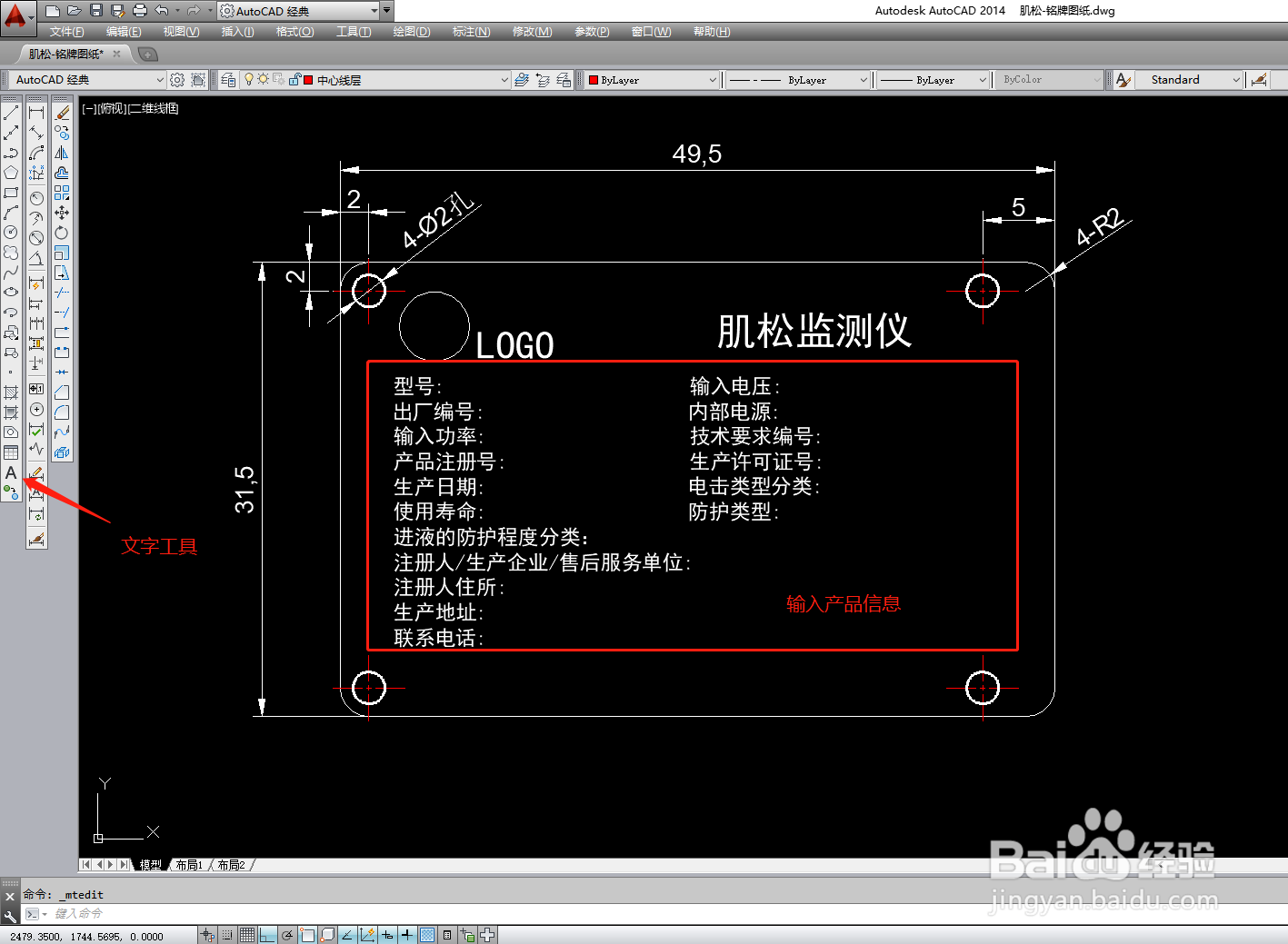Screen dimensions: 1288x944
Task: Click the workspace settings gear icon
Action: [x=177, y=80]
